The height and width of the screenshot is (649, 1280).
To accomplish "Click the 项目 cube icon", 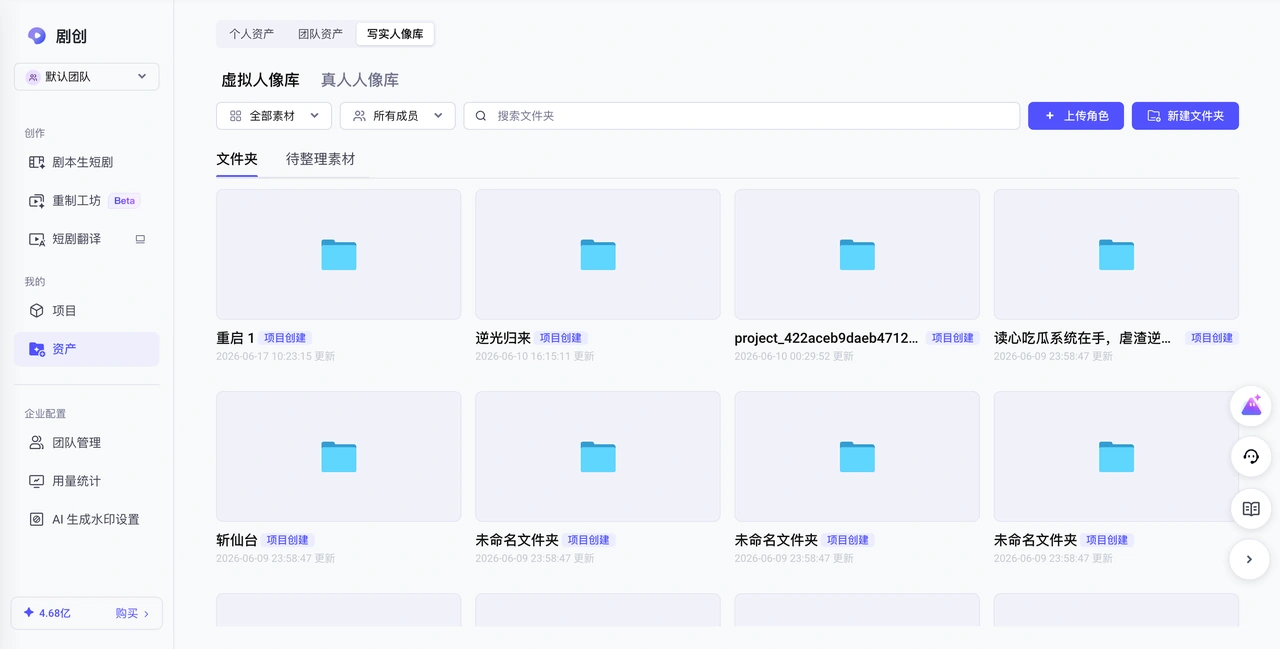I will (x=37, y=310).
